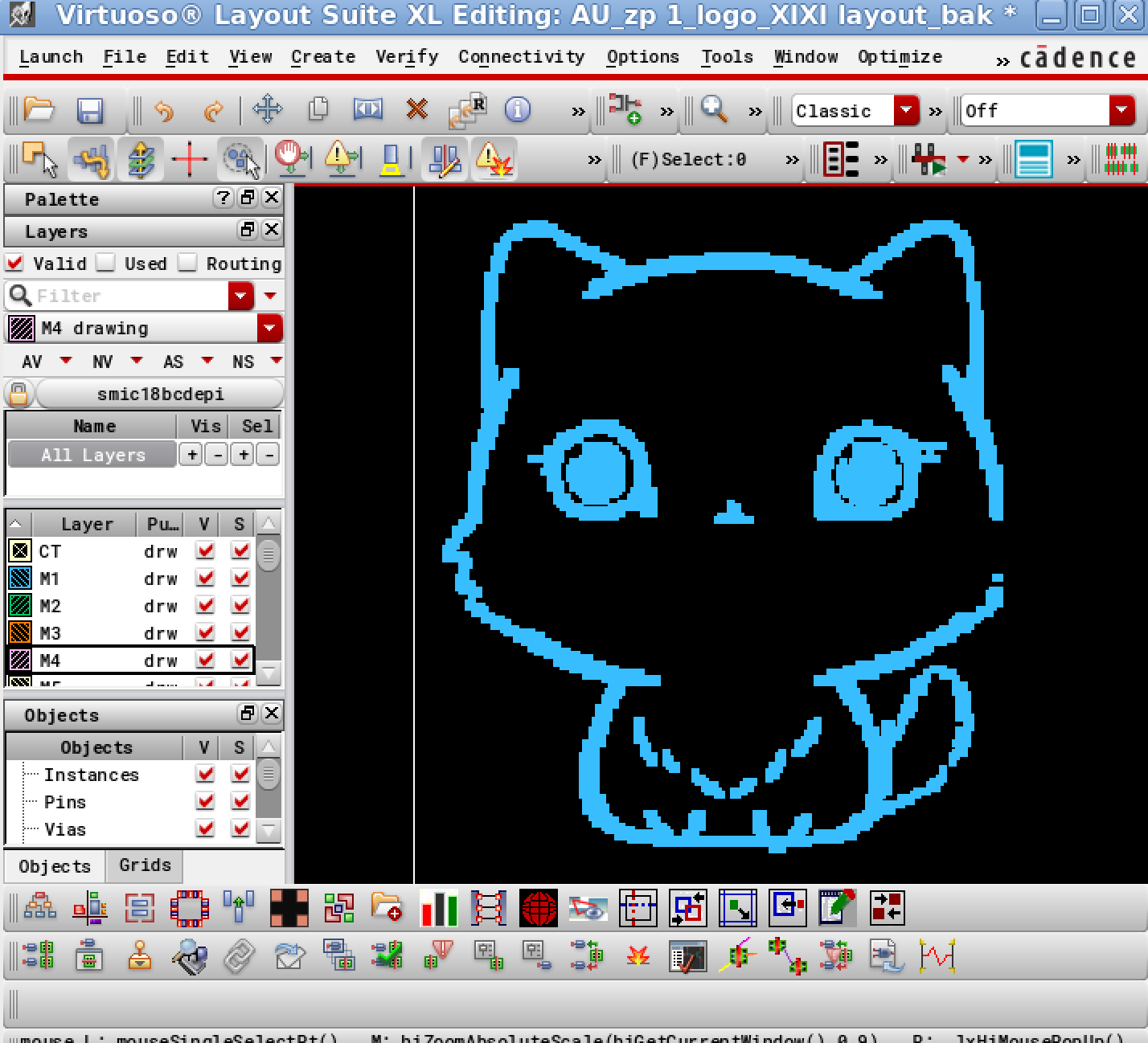Open the M4 drawing layer dropdown
The height and width of the screenshot is (1043, 1148).
(269, 328)
